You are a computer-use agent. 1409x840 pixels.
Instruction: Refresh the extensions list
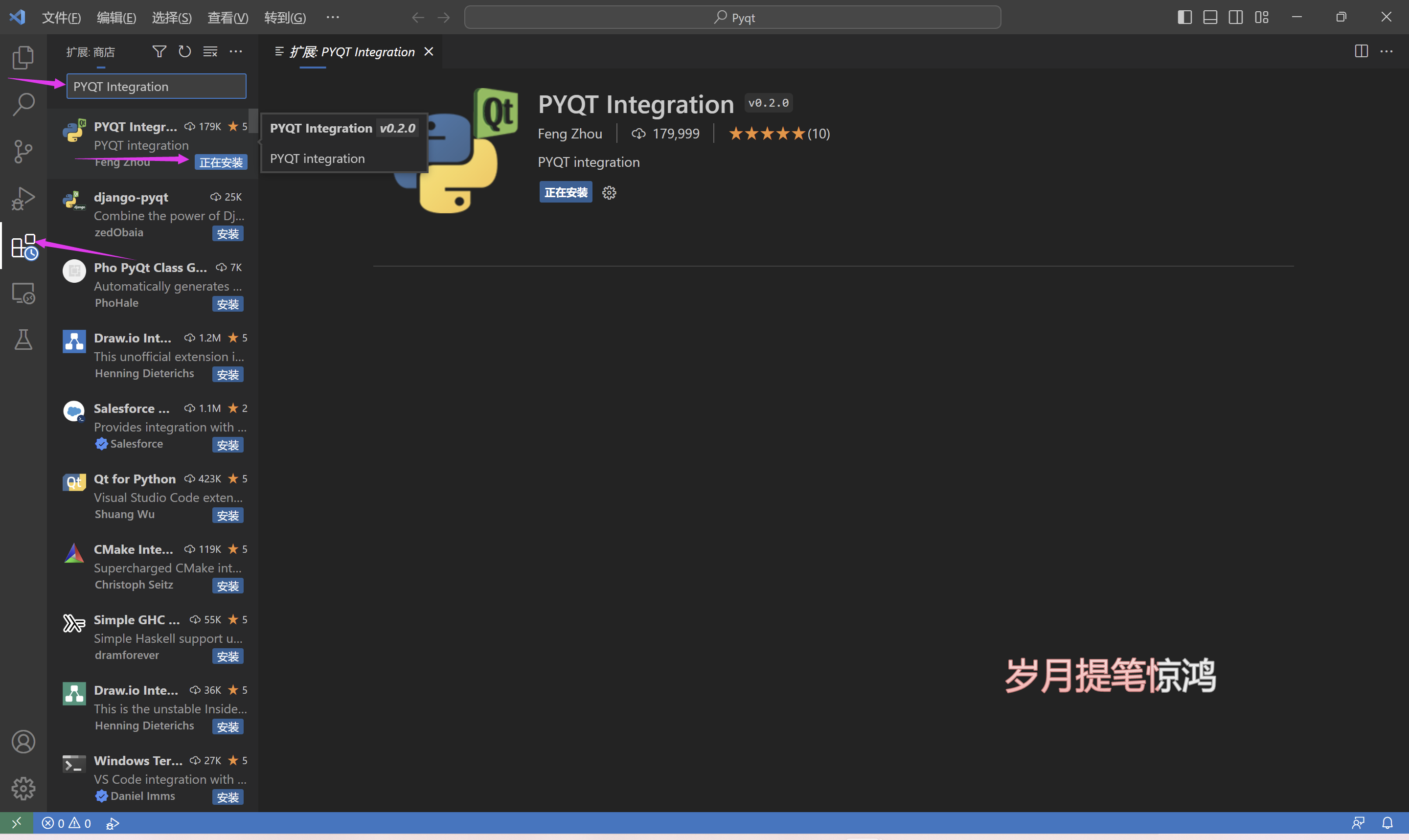(184, 51)
